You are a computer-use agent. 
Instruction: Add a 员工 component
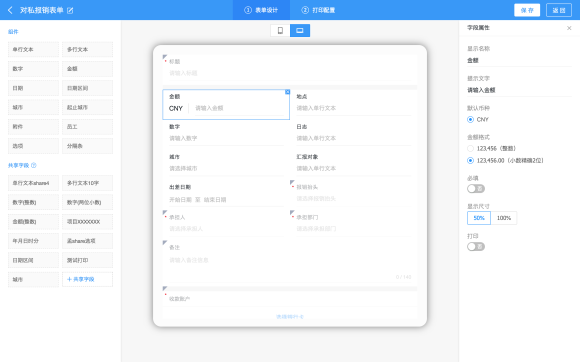(87, 126)
